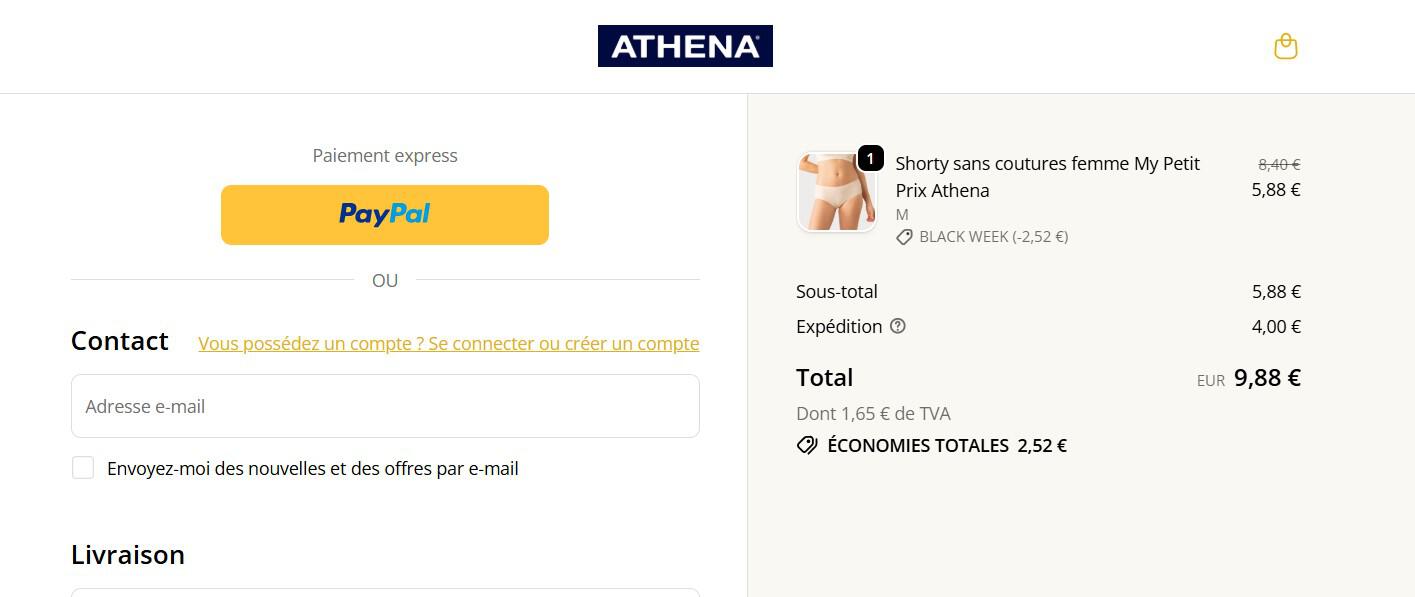The height and width of the screenshot is (597, 1415).
Task: Click the quantity badge showing 1
Action: (x=871, y=157)
